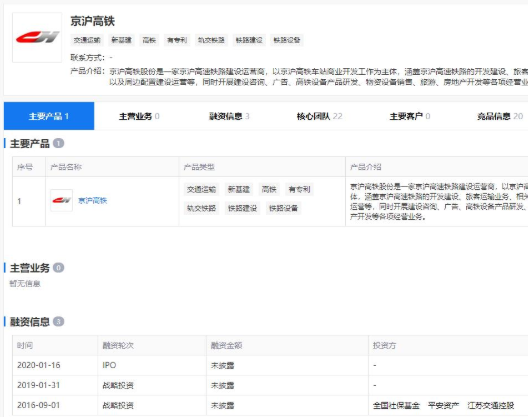Viewport: 528px width, 420px height.
Task: Open investor 全国社保基金
Action: [x=396, y=405]
